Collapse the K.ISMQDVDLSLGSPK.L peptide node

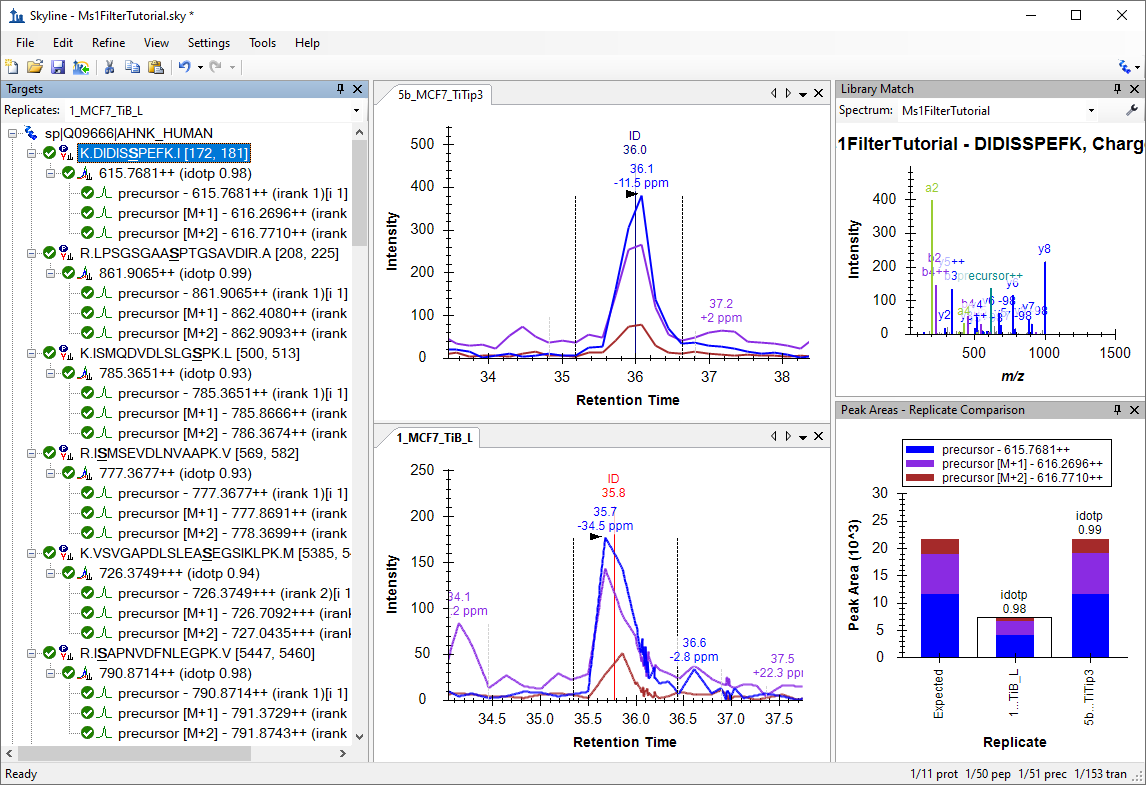(x=31, y=353)
